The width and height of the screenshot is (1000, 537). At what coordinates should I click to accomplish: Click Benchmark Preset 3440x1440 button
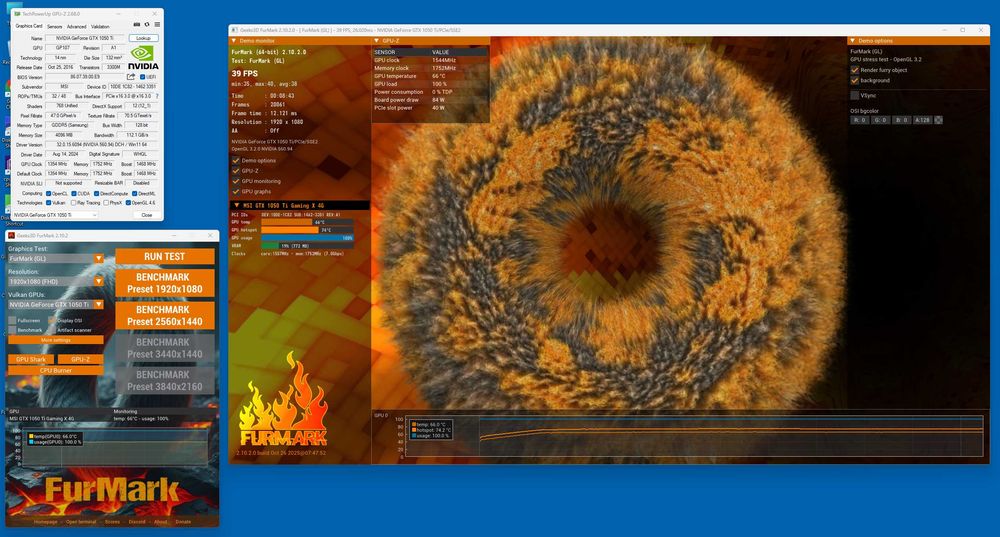coord(165,348)
